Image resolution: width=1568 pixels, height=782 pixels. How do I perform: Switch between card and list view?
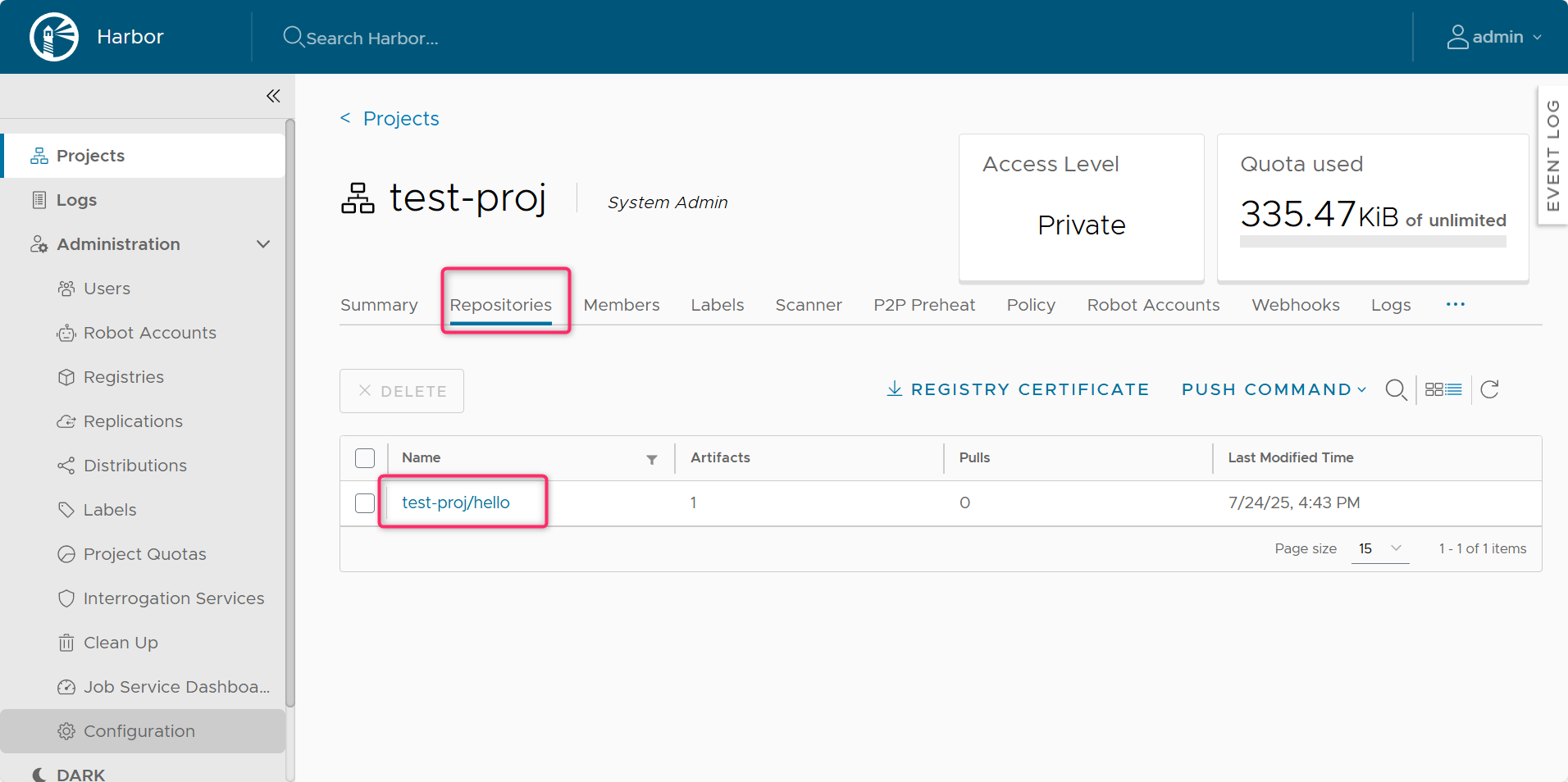tap(1443, 389)
